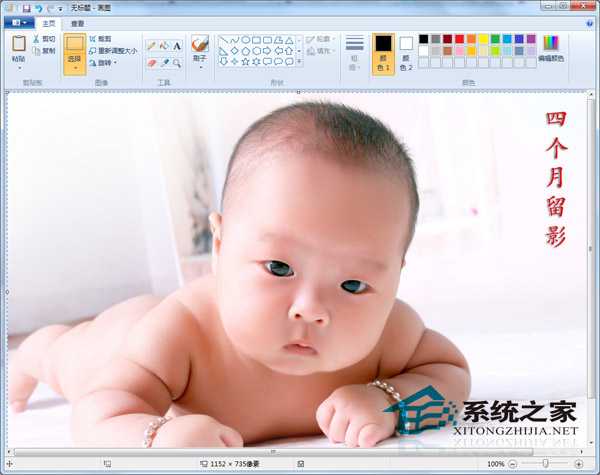Image resolution: width=600 pixels, height=475 pixels.
Task: Choose the Up arrow shape
Action: [290, 51]
